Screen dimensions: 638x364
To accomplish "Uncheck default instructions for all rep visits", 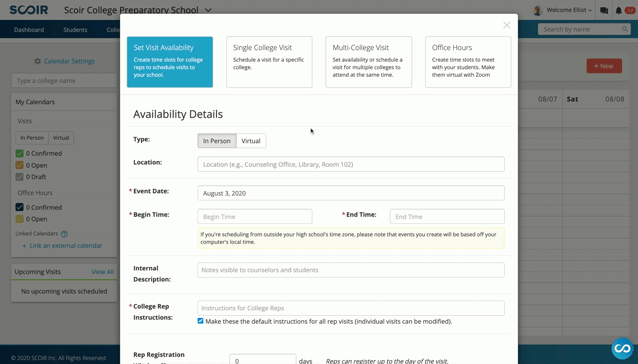I will pos(200,321).
